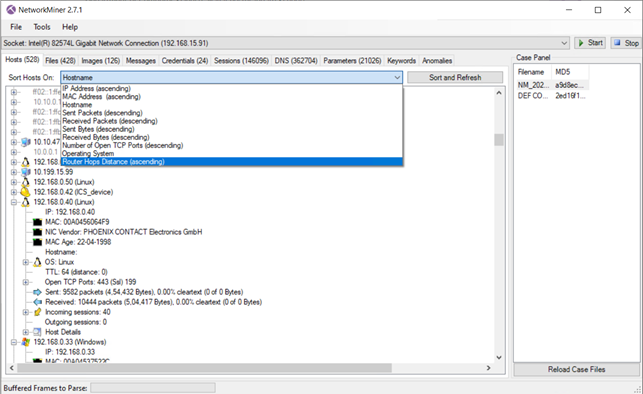
Task: Collapse the 192.168.0.33 (Windows) node
Action: tap(14, 342)
